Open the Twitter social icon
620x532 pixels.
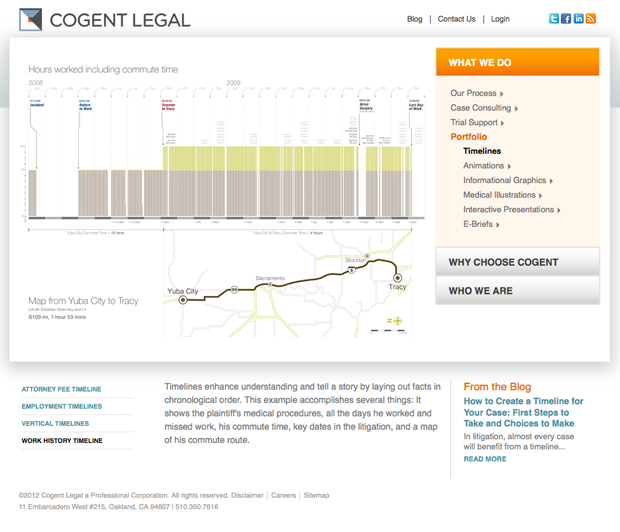[554, 19]
